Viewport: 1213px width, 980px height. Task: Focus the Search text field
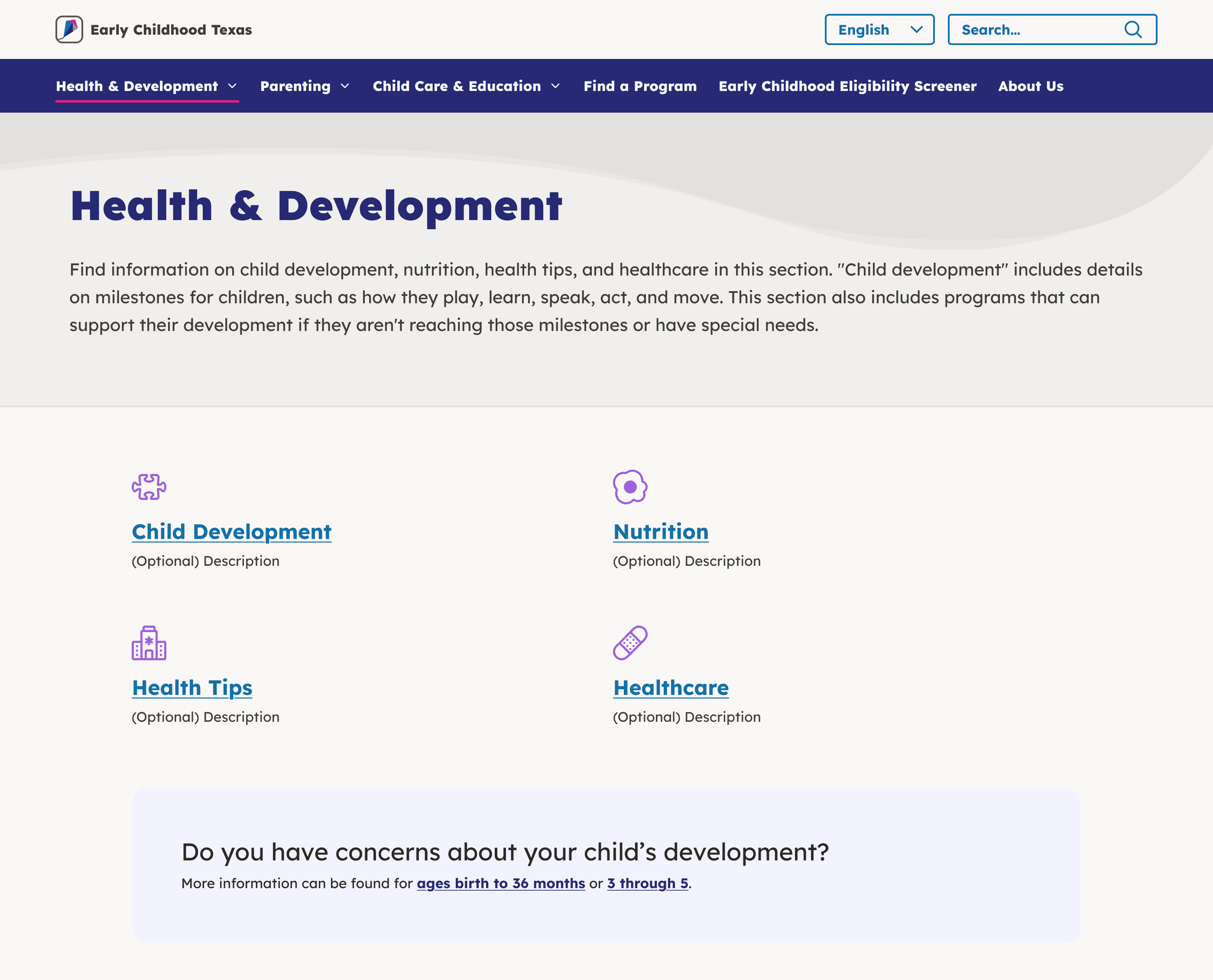coord(1033,29)
